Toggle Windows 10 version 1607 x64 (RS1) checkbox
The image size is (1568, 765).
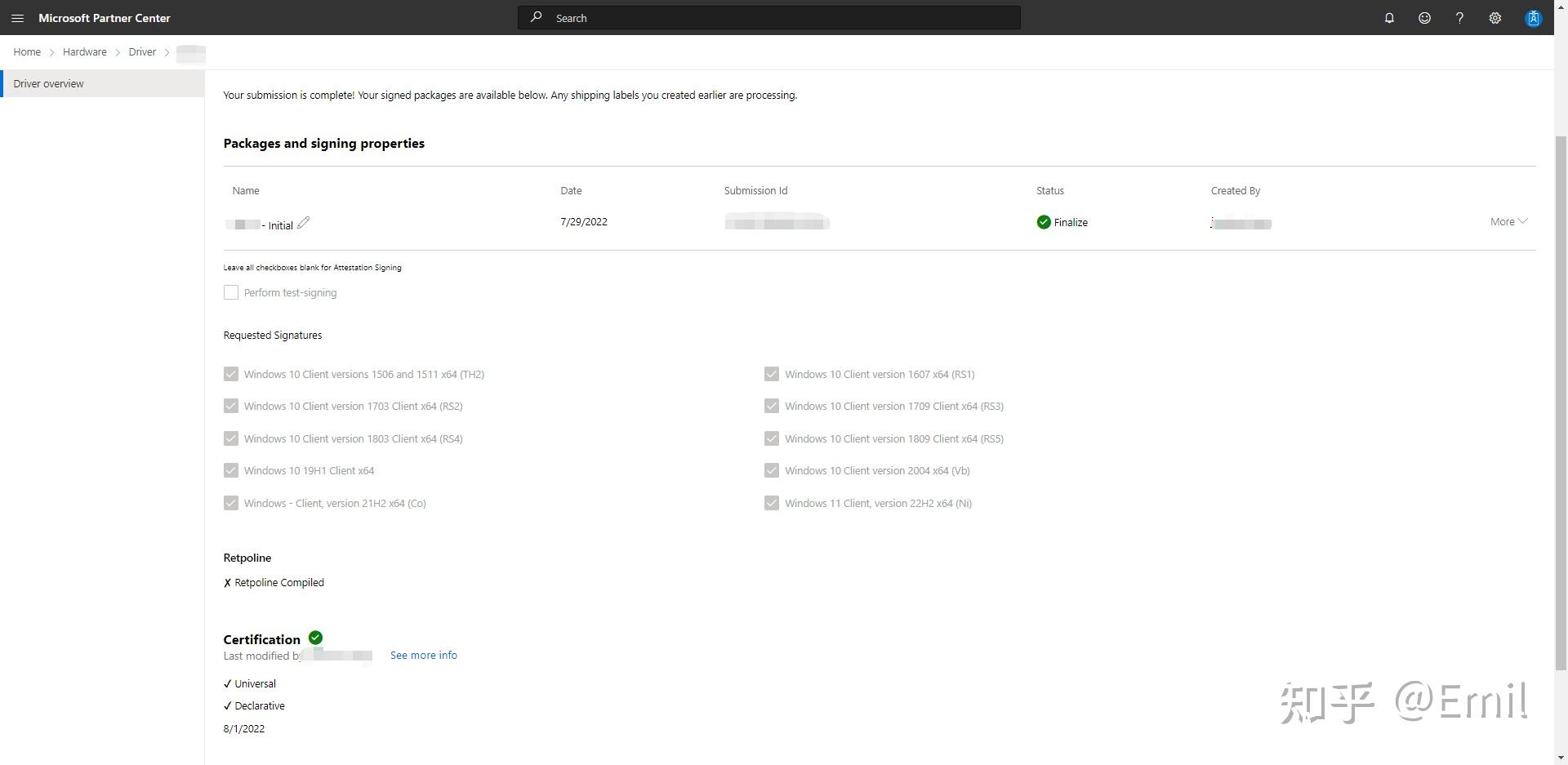(772, 374)
